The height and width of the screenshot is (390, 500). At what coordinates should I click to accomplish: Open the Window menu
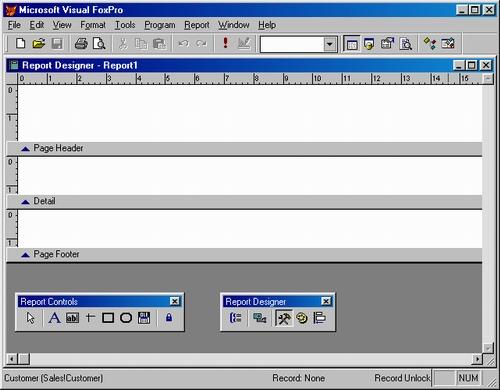[x=234, y=25]
